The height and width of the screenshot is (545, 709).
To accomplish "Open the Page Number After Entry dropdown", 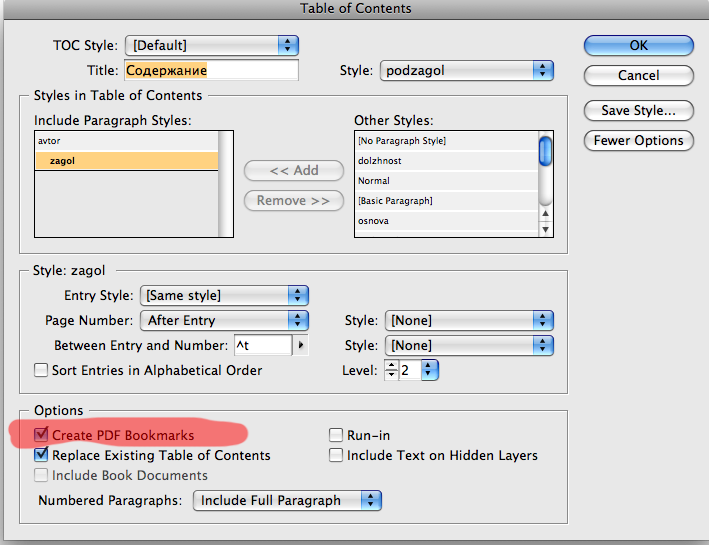I will pos(224,320).
